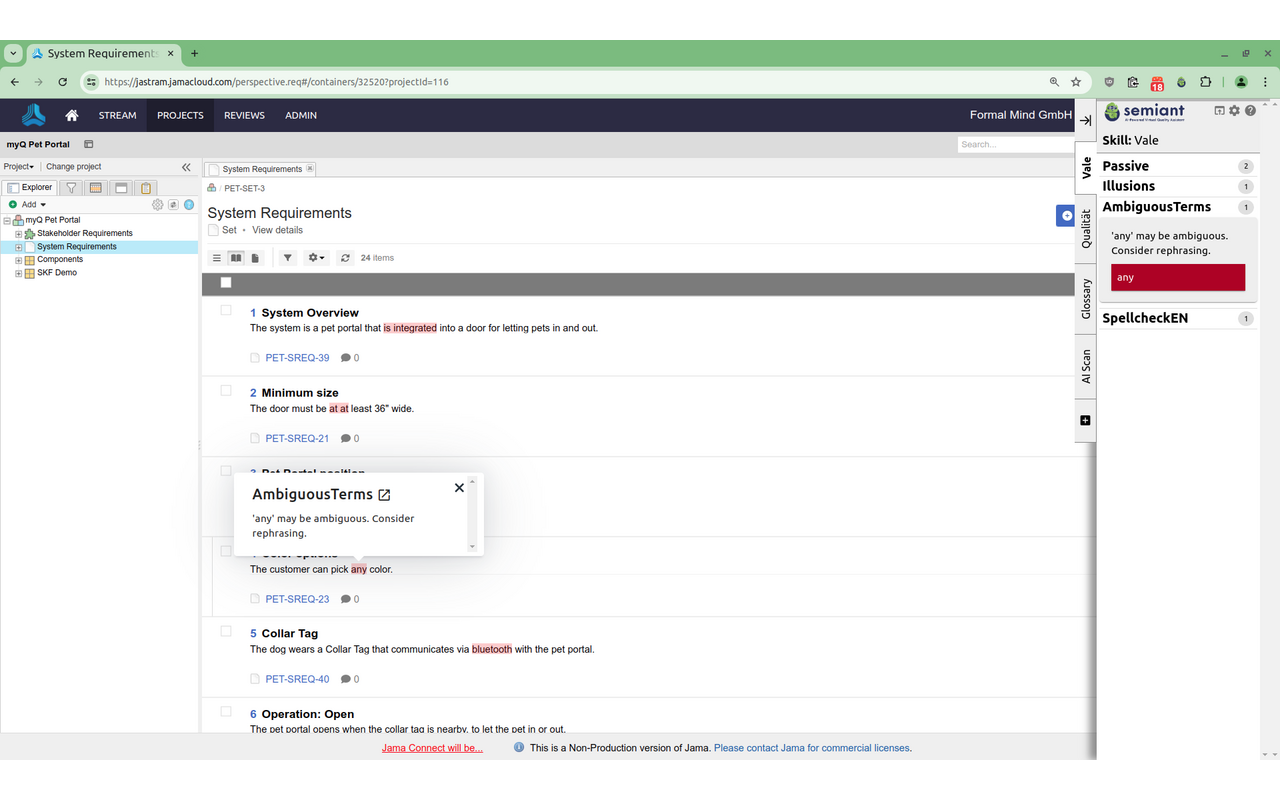Collapse the Semiant side panel
The height and width of the screenshot is (800, 1280).
(1086, 121)
